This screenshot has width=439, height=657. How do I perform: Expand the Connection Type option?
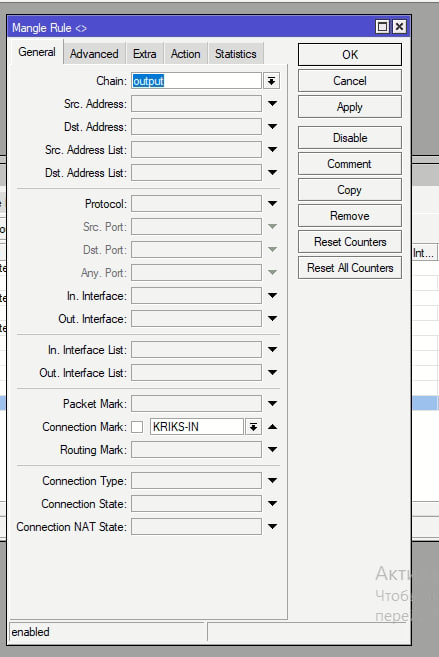coord(272,481)
